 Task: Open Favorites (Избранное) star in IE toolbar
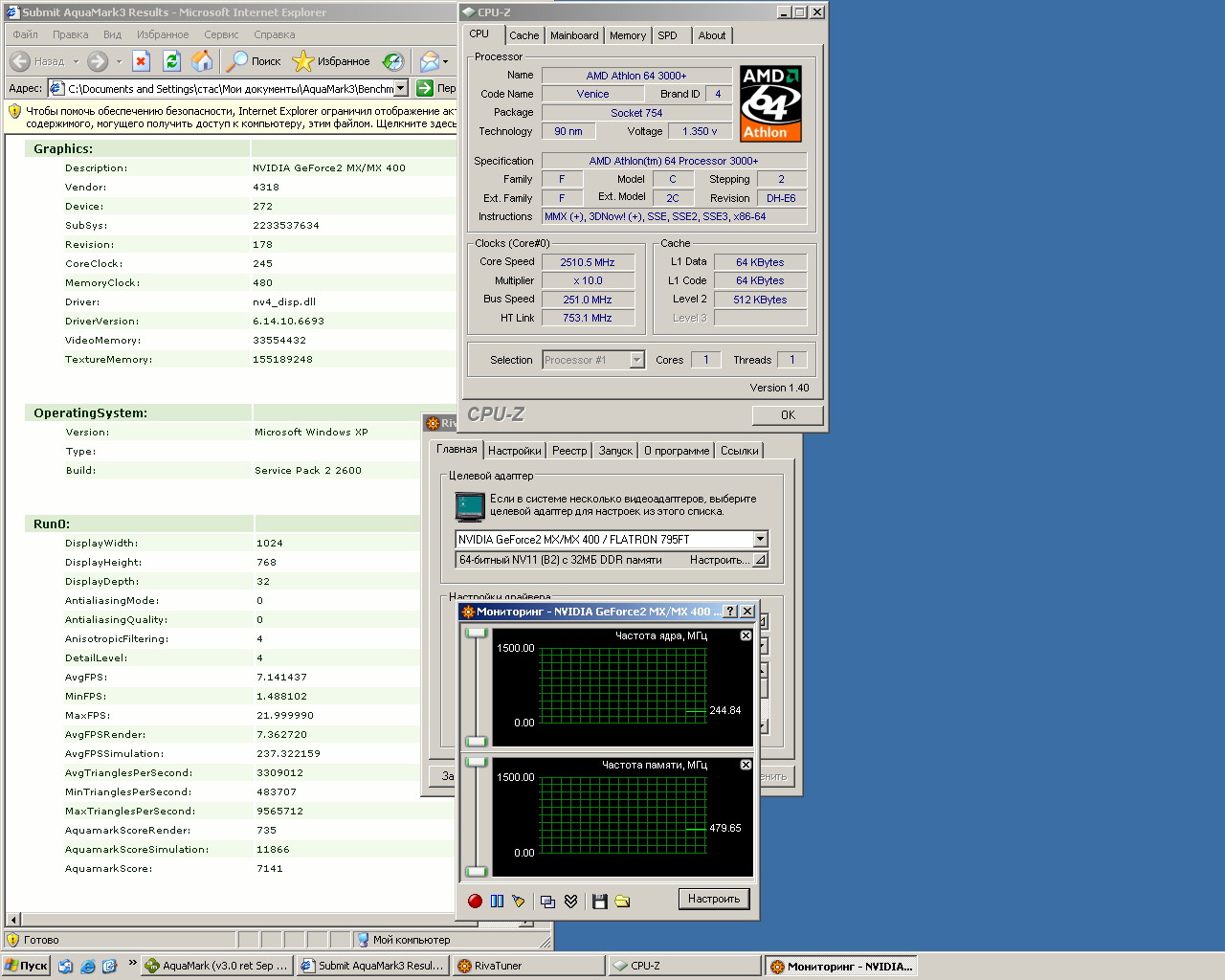click(x=331, y=61)
